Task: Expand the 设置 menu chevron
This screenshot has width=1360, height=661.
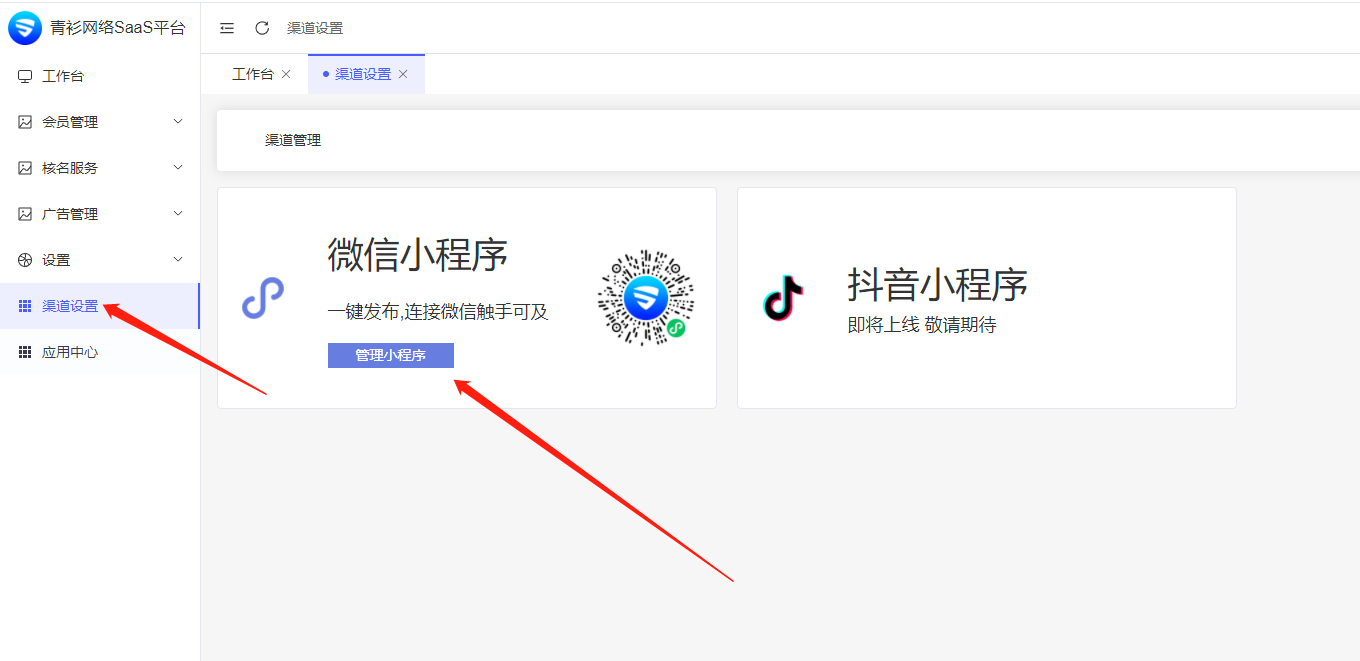Action: (x=178, y=260)
